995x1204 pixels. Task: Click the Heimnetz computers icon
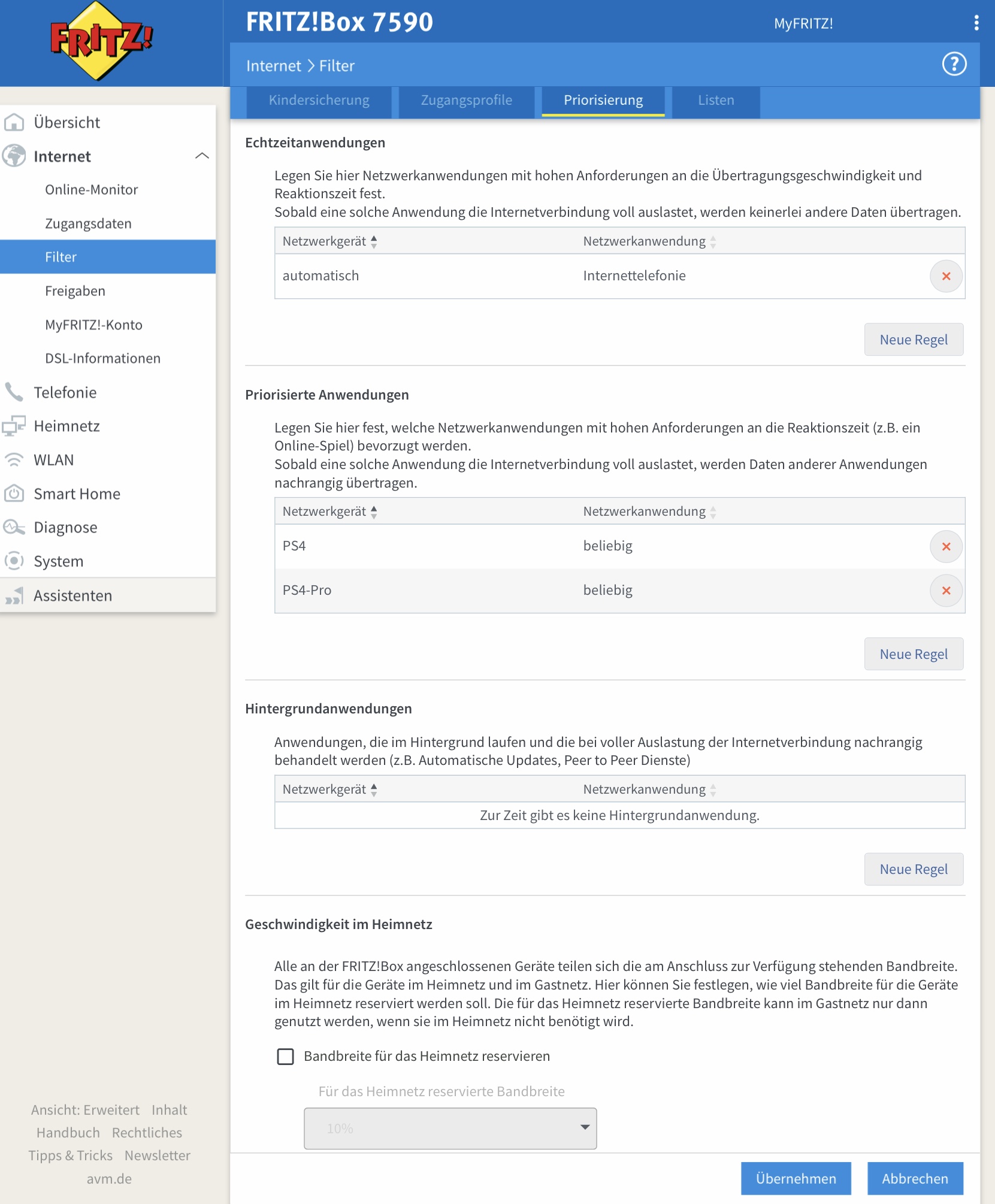(14, 426)
